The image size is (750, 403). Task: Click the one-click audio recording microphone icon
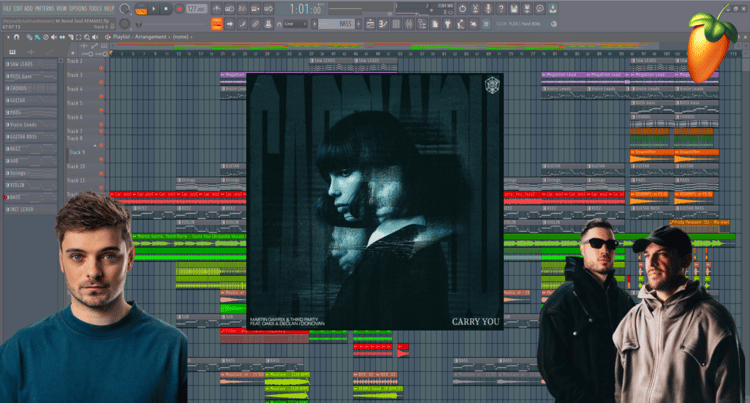[488, 9]
